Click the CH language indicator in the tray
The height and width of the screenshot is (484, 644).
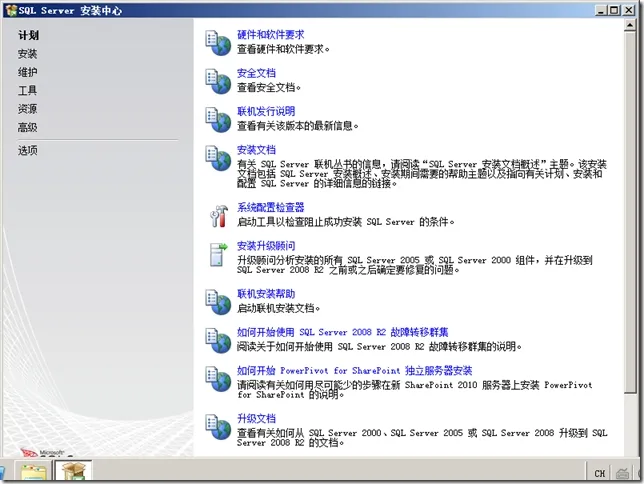[x=600, y=473]
